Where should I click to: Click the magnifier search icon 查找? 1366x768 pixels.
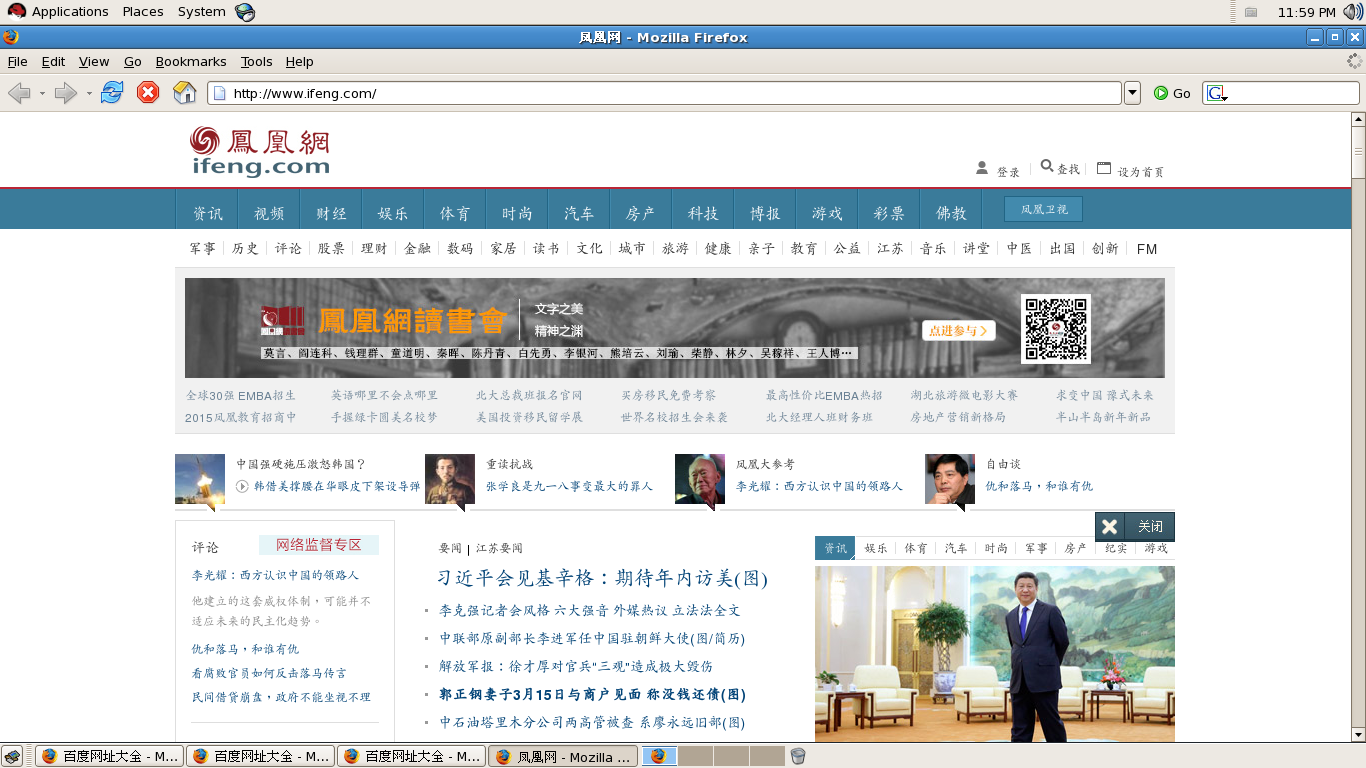point(1047,166)
